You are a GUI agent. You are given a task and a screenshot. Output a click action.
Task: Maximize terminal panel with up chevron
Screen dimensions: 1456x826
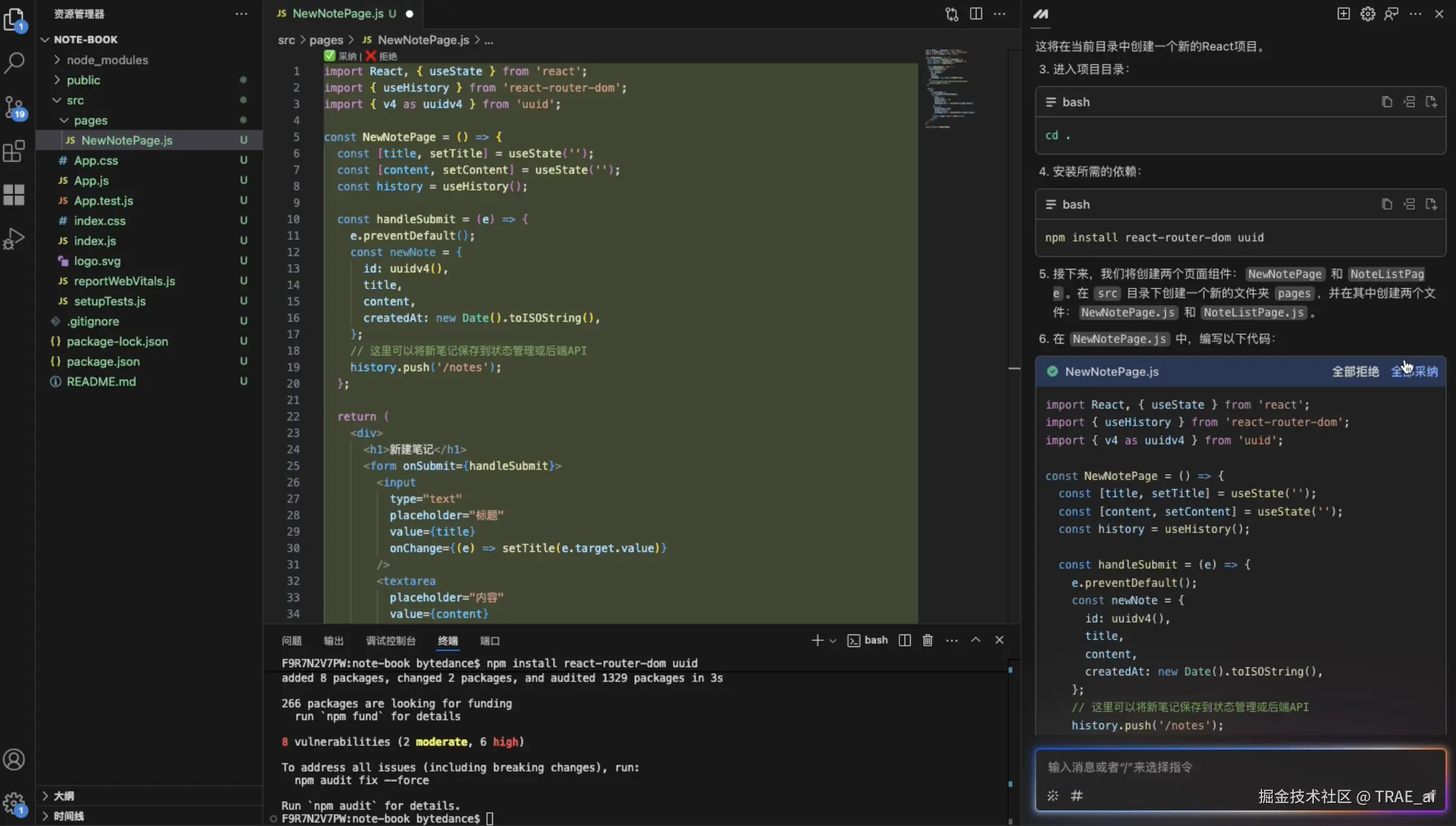(975, 640)
